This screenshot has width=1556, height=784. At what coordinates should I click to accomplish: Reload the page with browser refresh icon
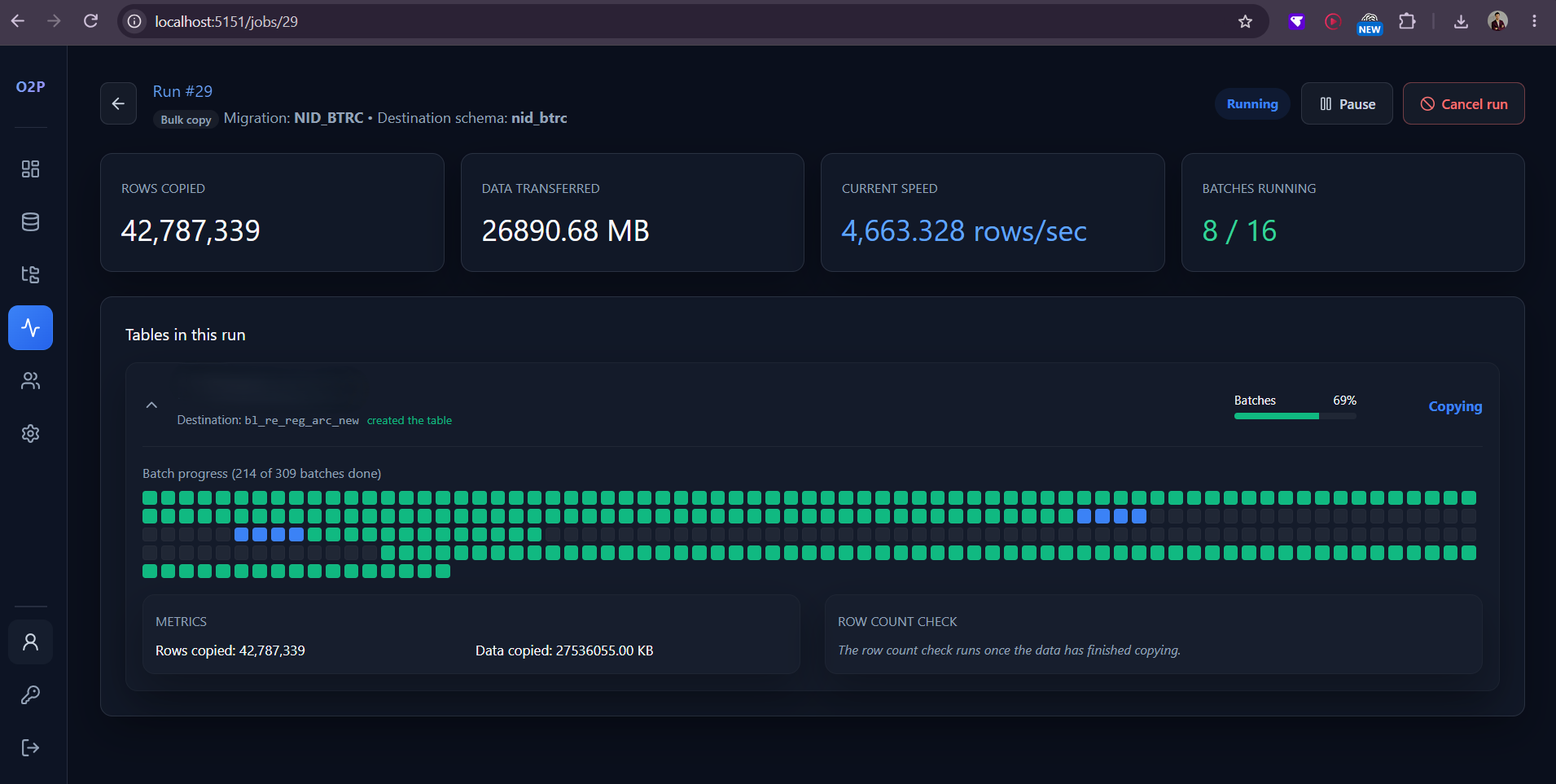click(90, 21)
